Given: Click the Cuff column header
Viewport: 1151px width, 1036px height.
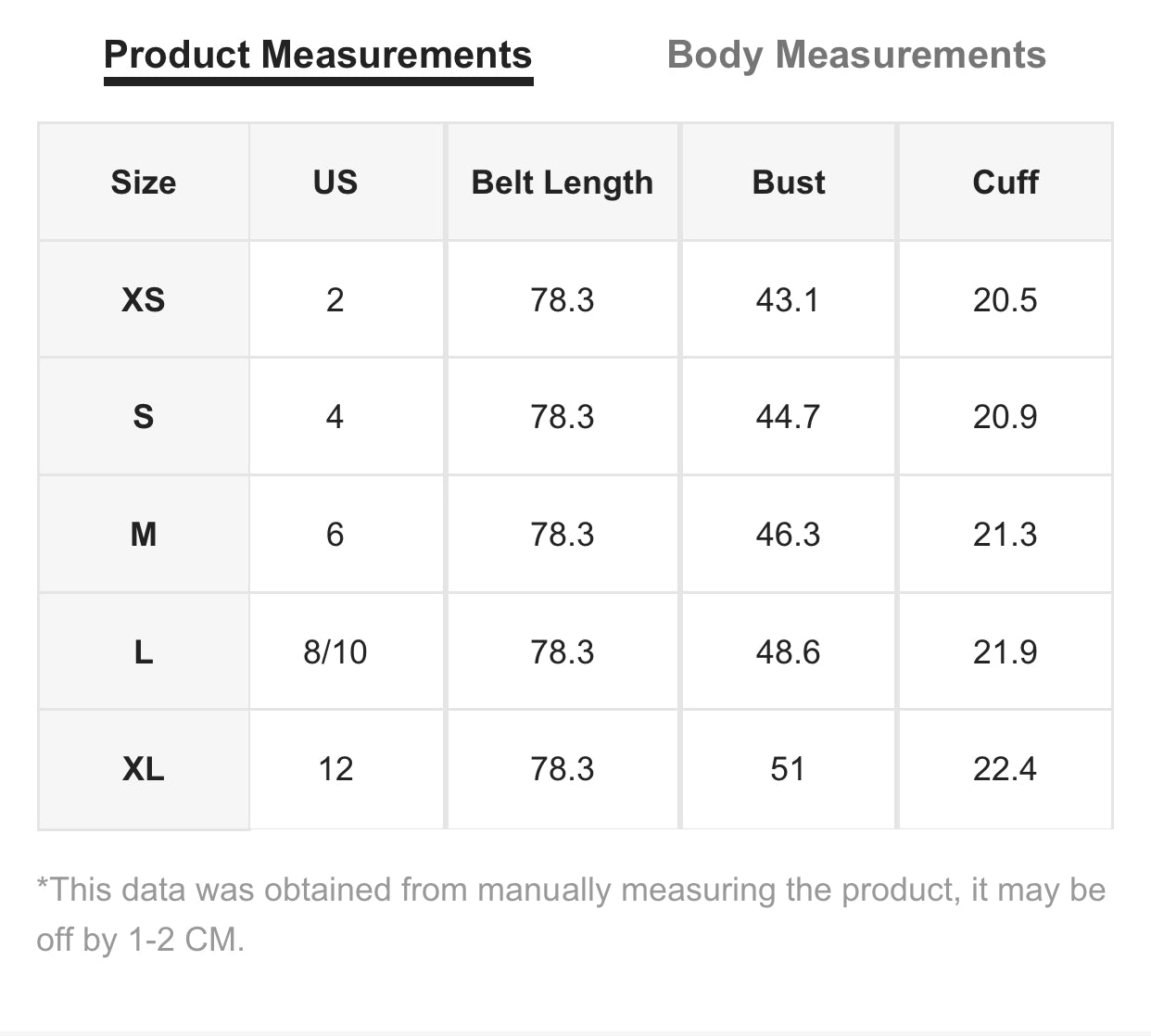Looking at the screenshot, I should tap(1006, 183).
